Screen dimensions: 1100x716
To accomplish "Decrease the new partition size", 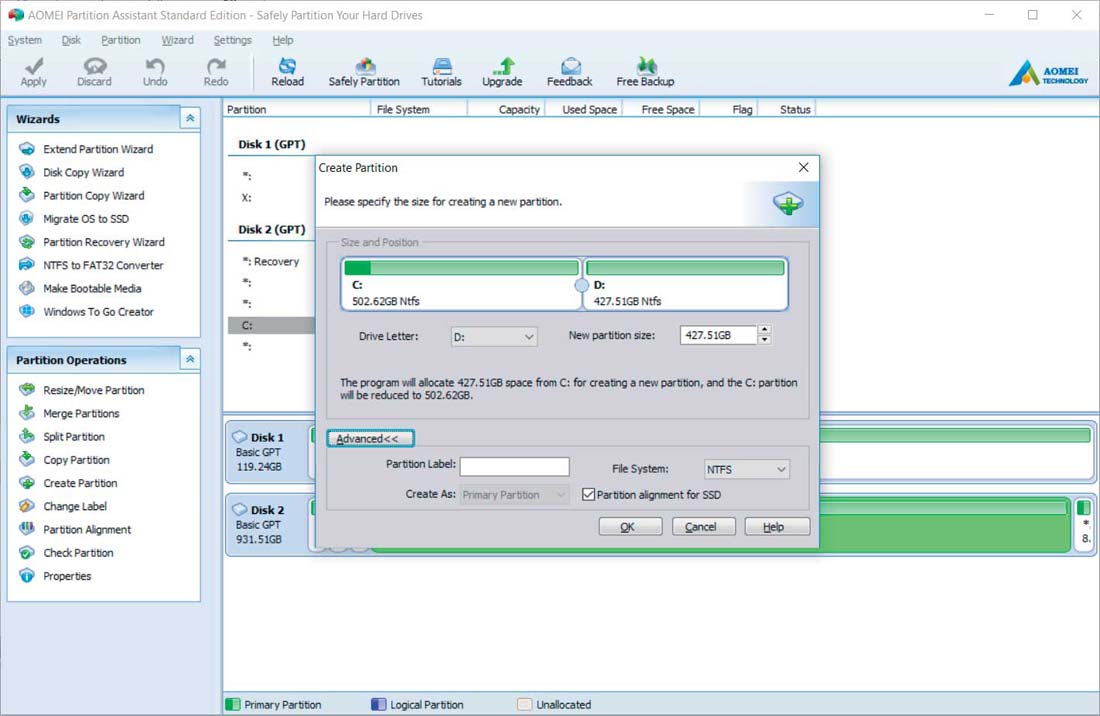I will coord(765,339).
